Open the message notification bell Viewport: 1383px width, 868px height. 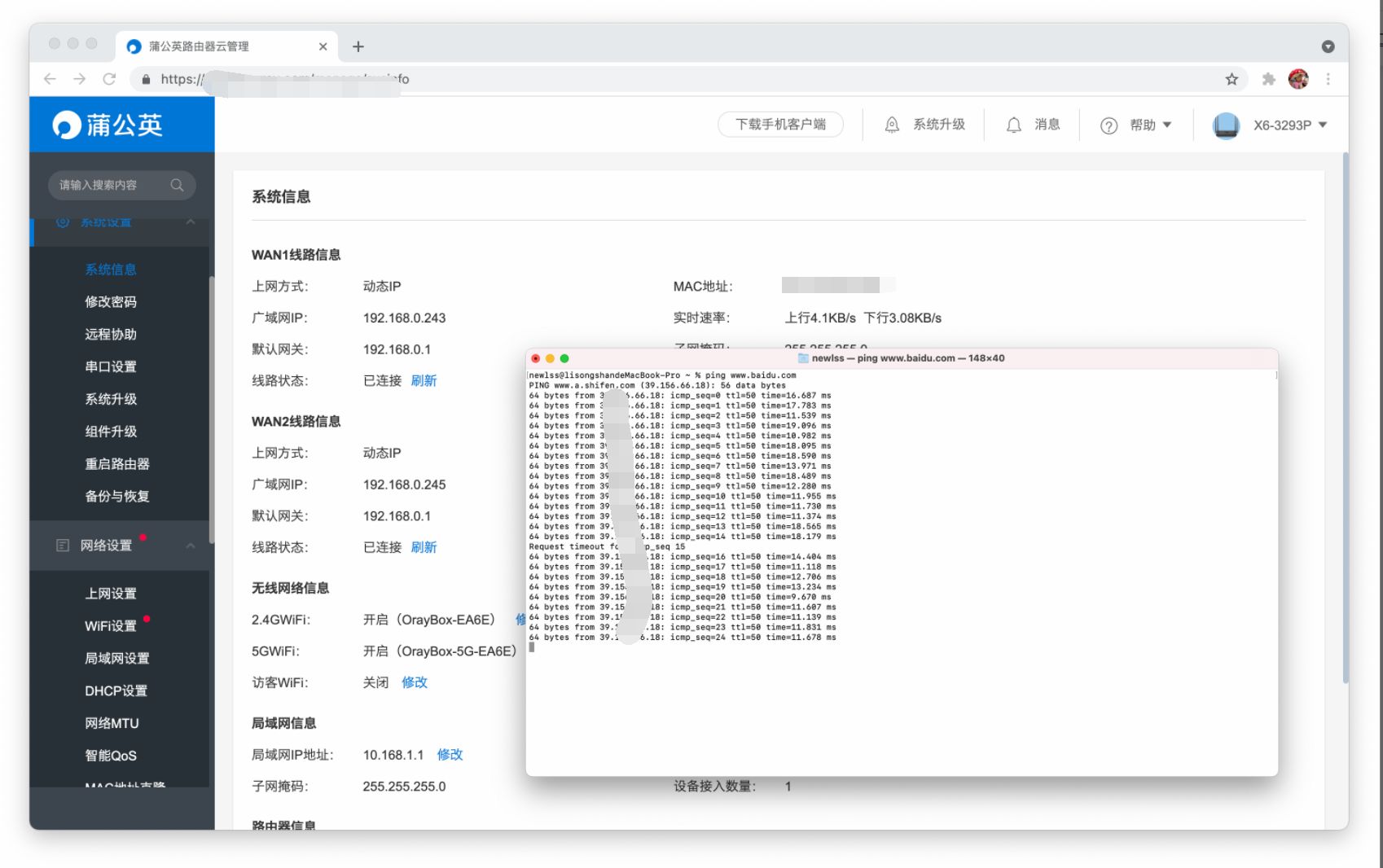tap(1013, 125)
